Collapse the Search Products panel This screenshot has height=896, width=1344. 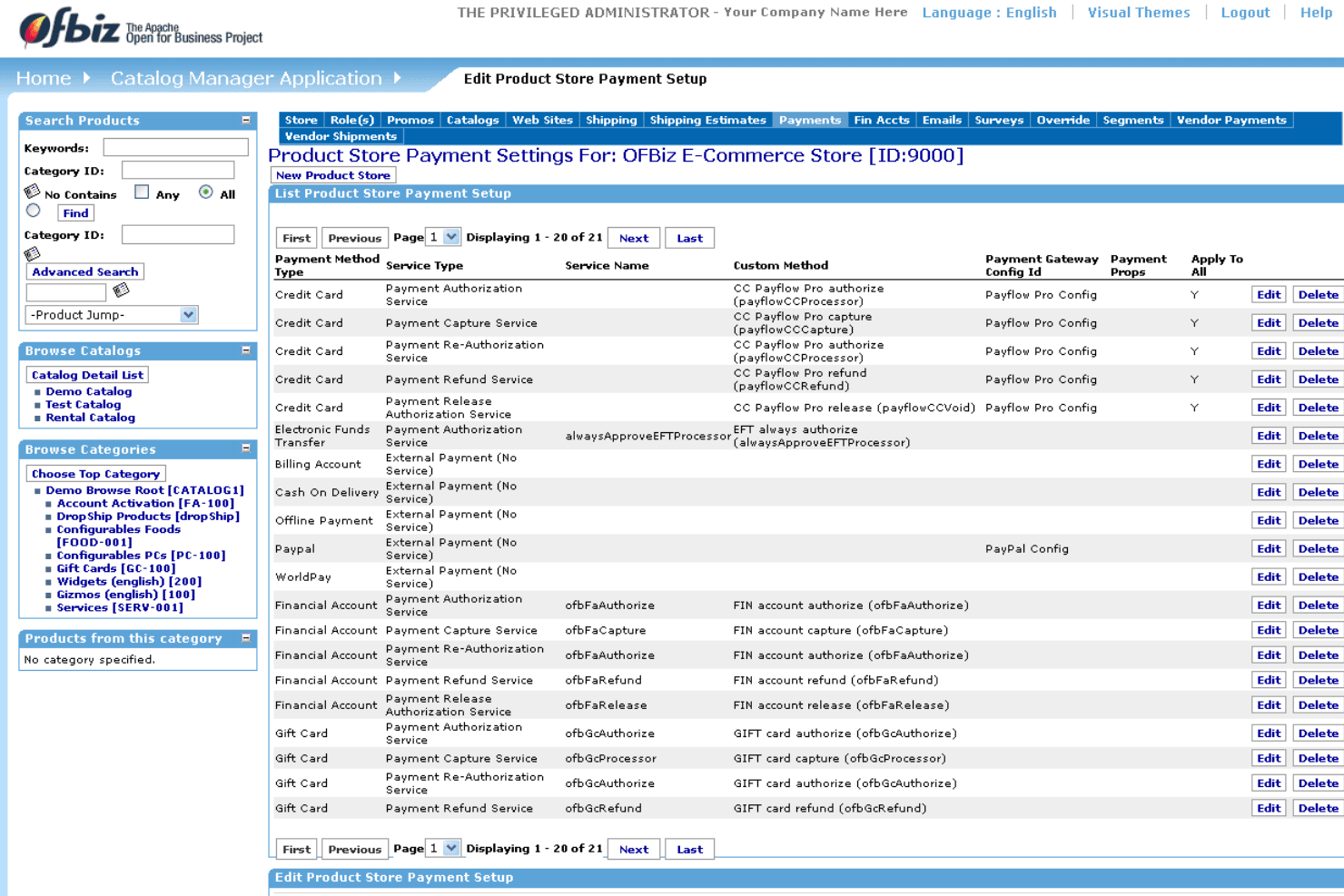[246, 120]
